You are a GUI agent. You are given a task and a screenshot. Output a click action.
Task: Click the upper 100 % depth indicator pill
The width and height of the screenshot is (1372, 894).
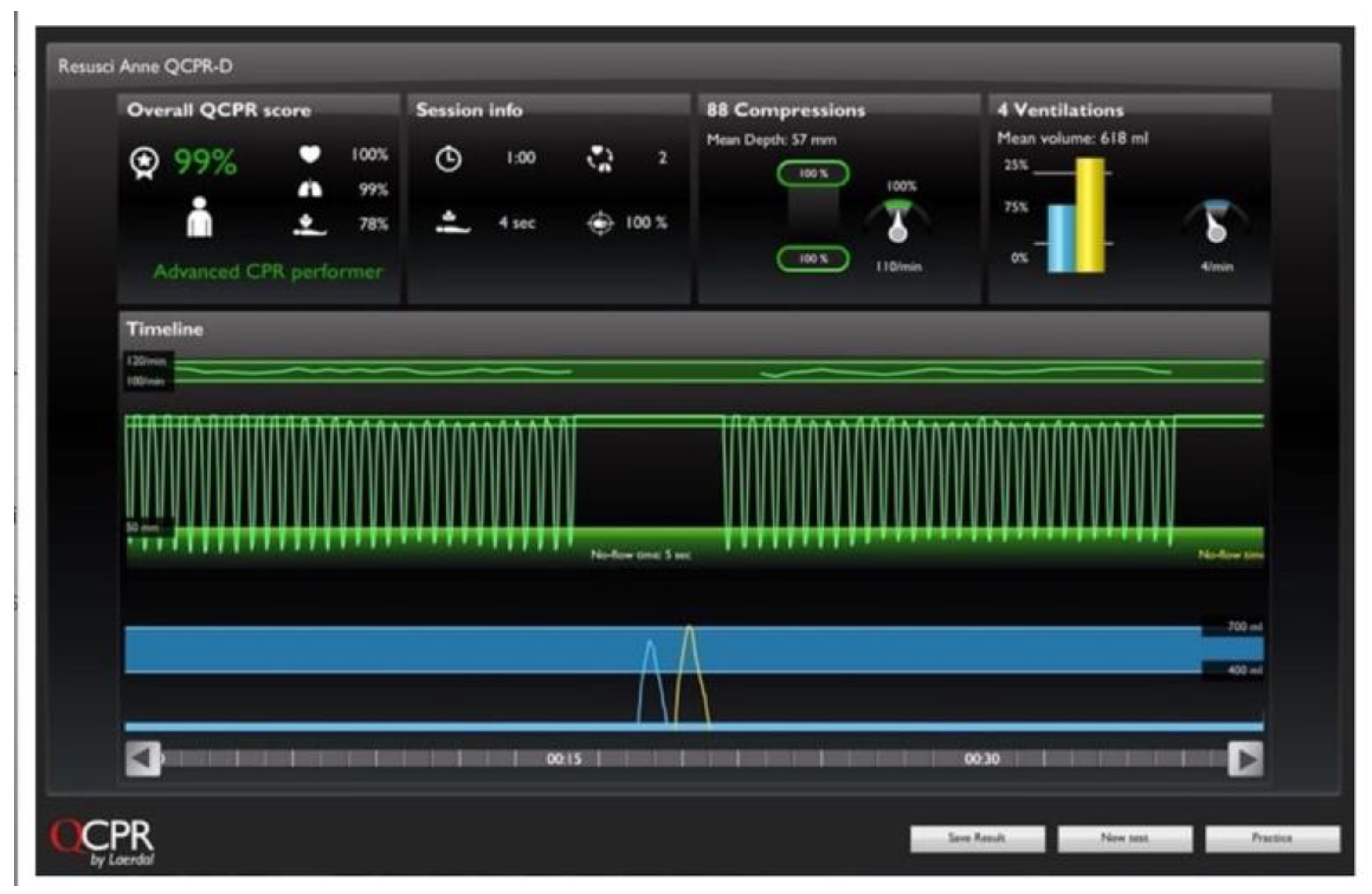pyautogui.click(x=813, y=174)
